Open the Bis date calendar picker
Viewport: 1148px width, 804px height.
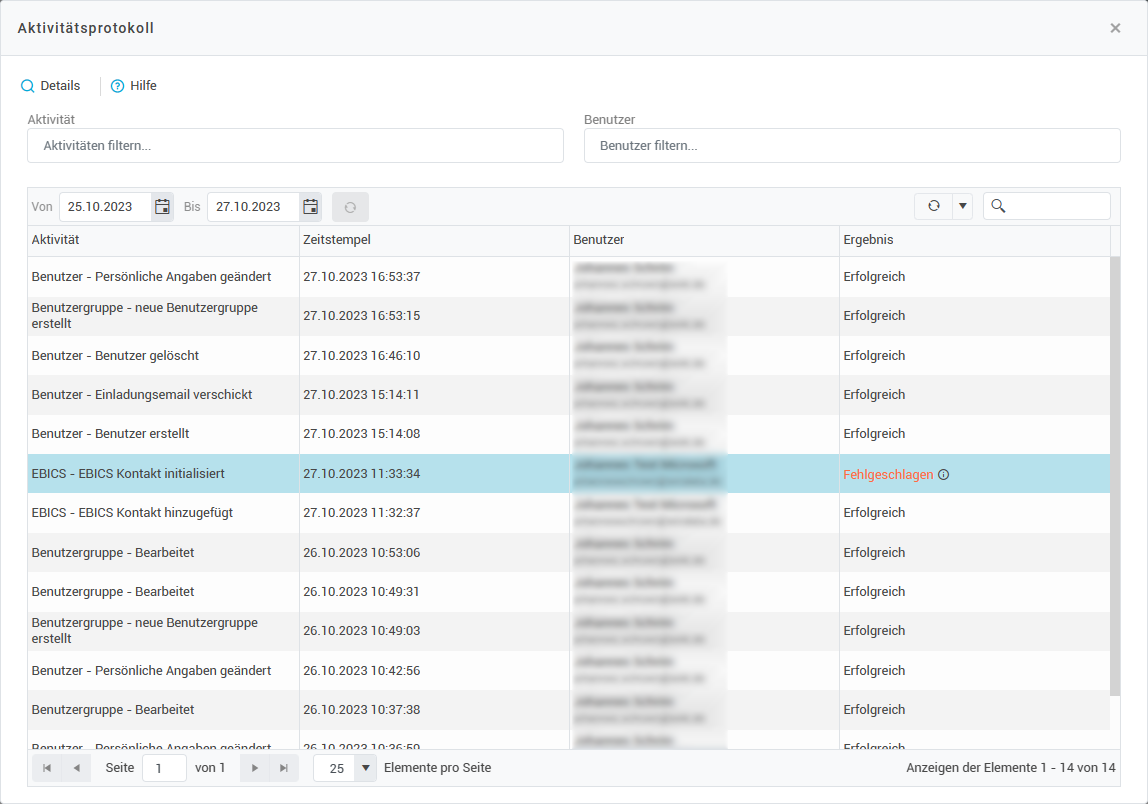coord(310,207)
